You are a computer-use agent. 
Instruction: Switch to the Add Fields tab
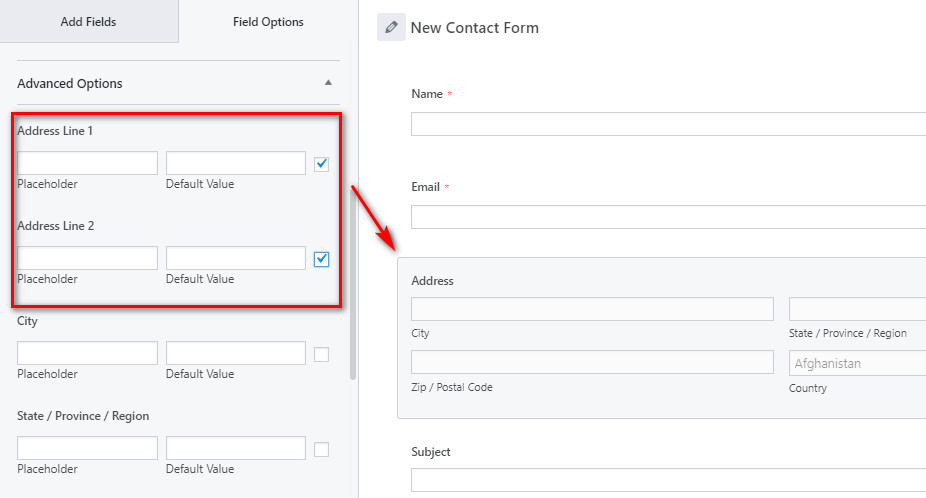89,21
